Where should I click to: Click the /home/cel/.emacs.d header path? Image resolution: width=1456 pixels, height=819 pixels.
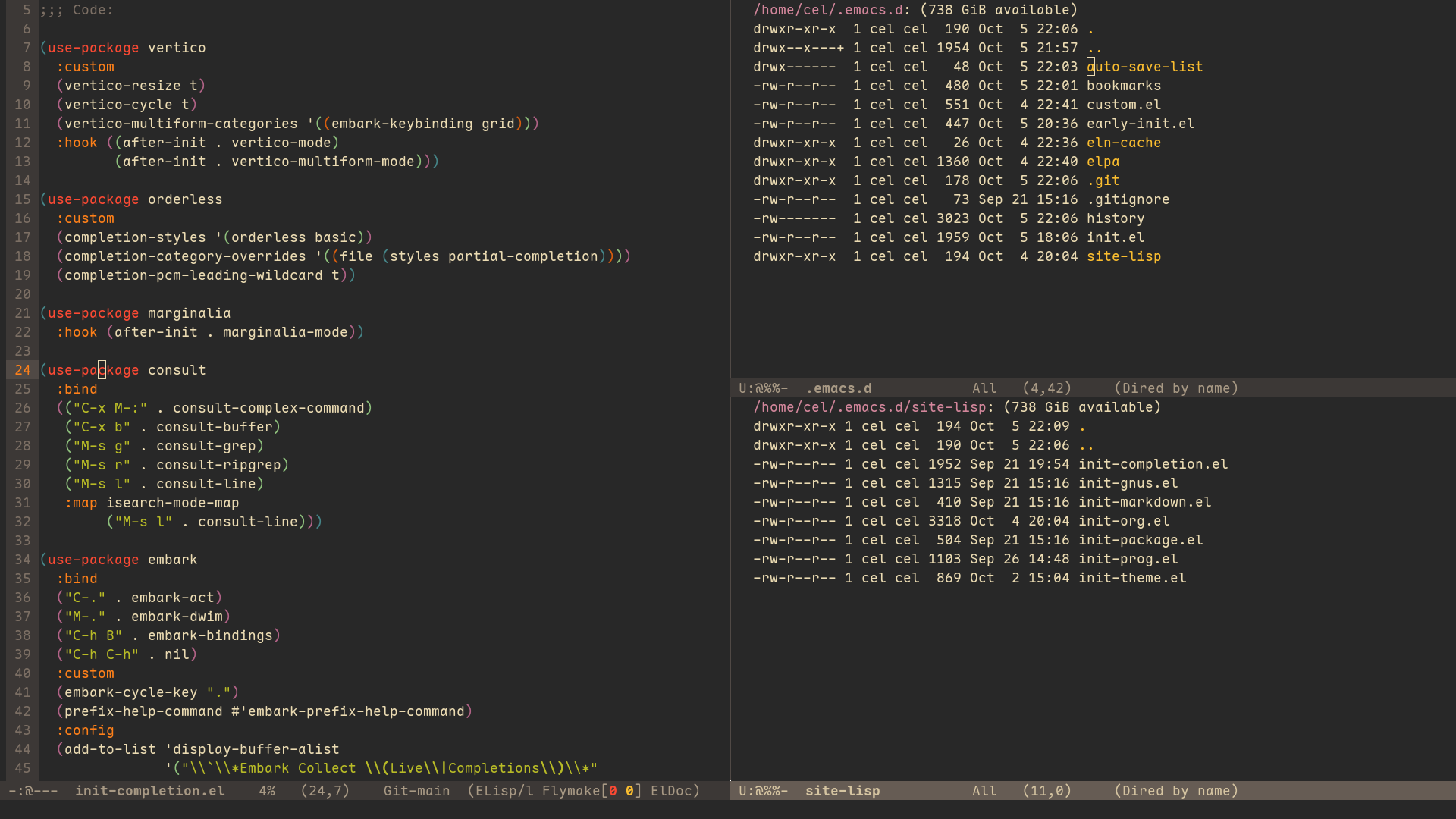coord(828,10)
